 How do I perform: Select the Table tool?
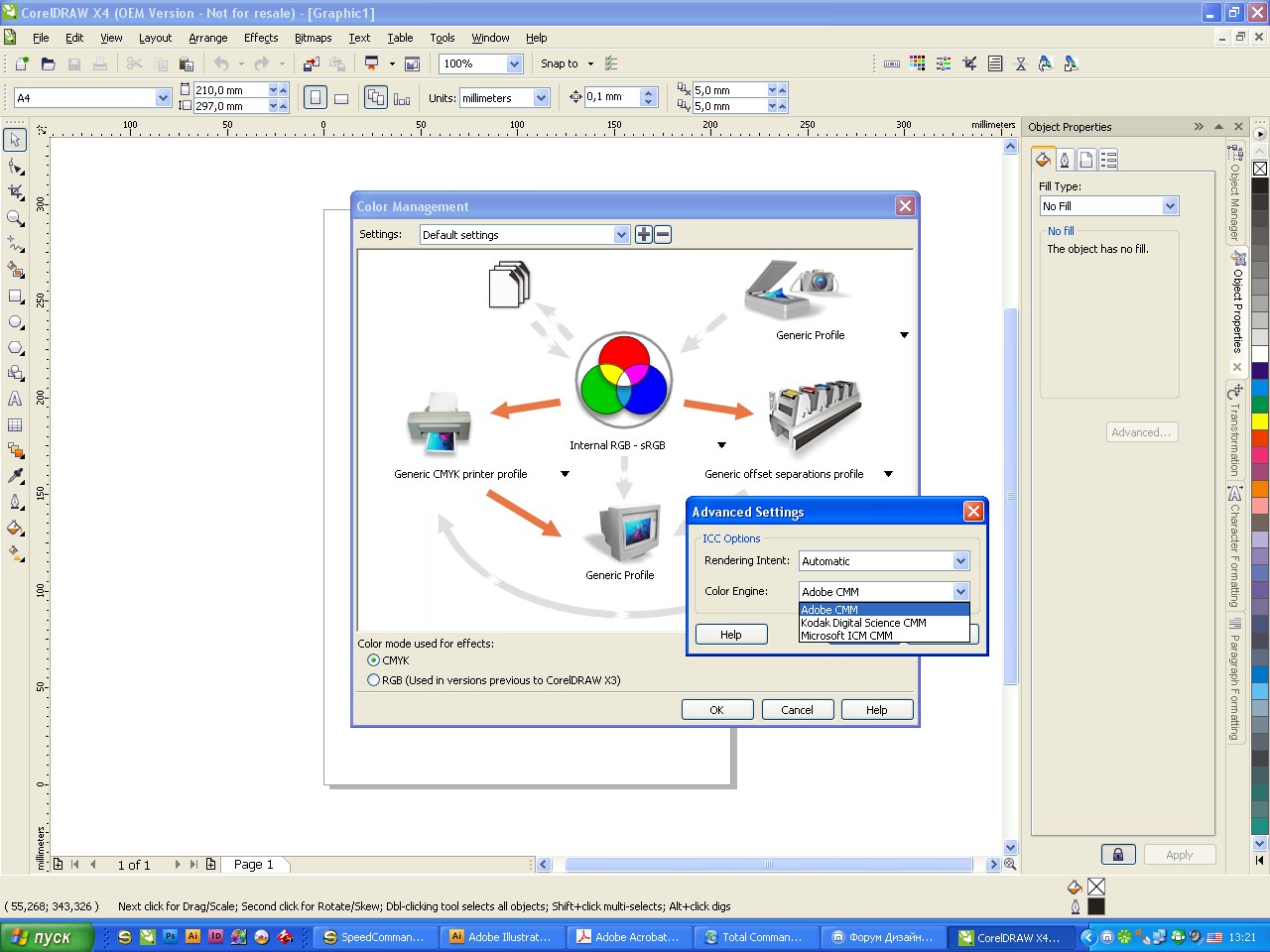tap(15, 424)
